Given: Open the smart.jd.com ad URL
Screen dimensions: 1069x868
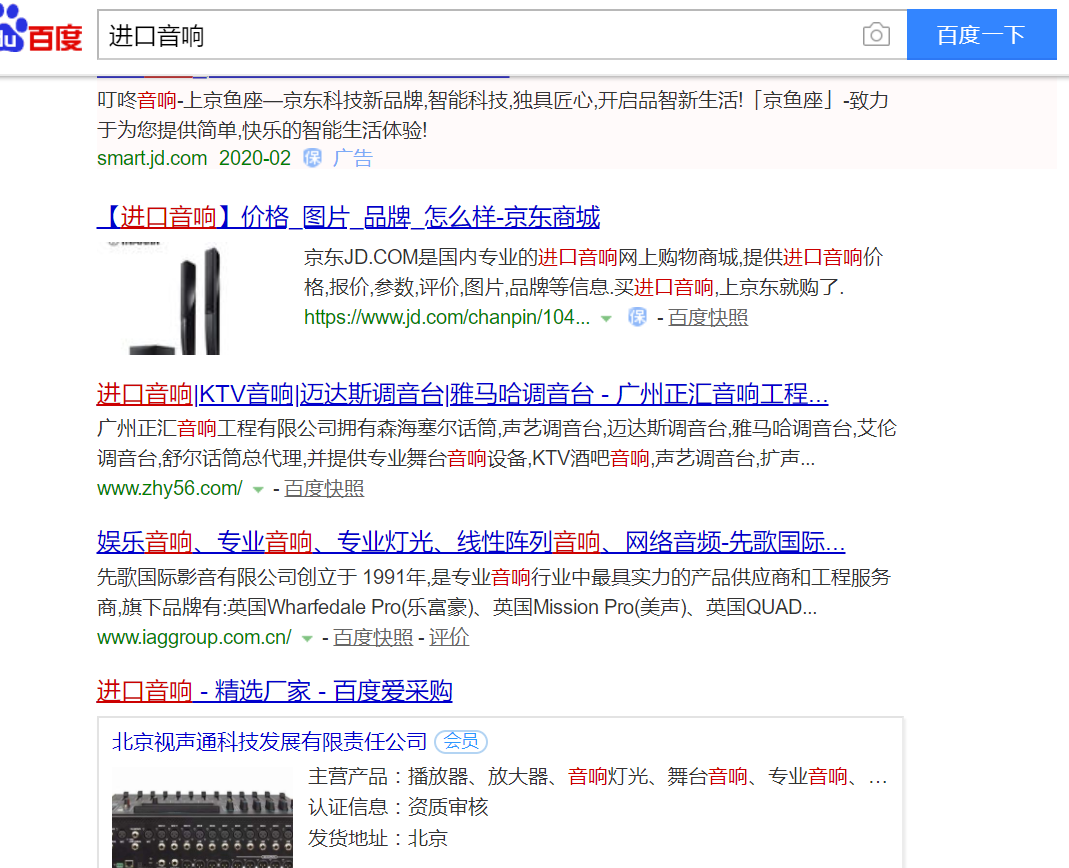Looking at the screenshot, I should coord(152,158).
